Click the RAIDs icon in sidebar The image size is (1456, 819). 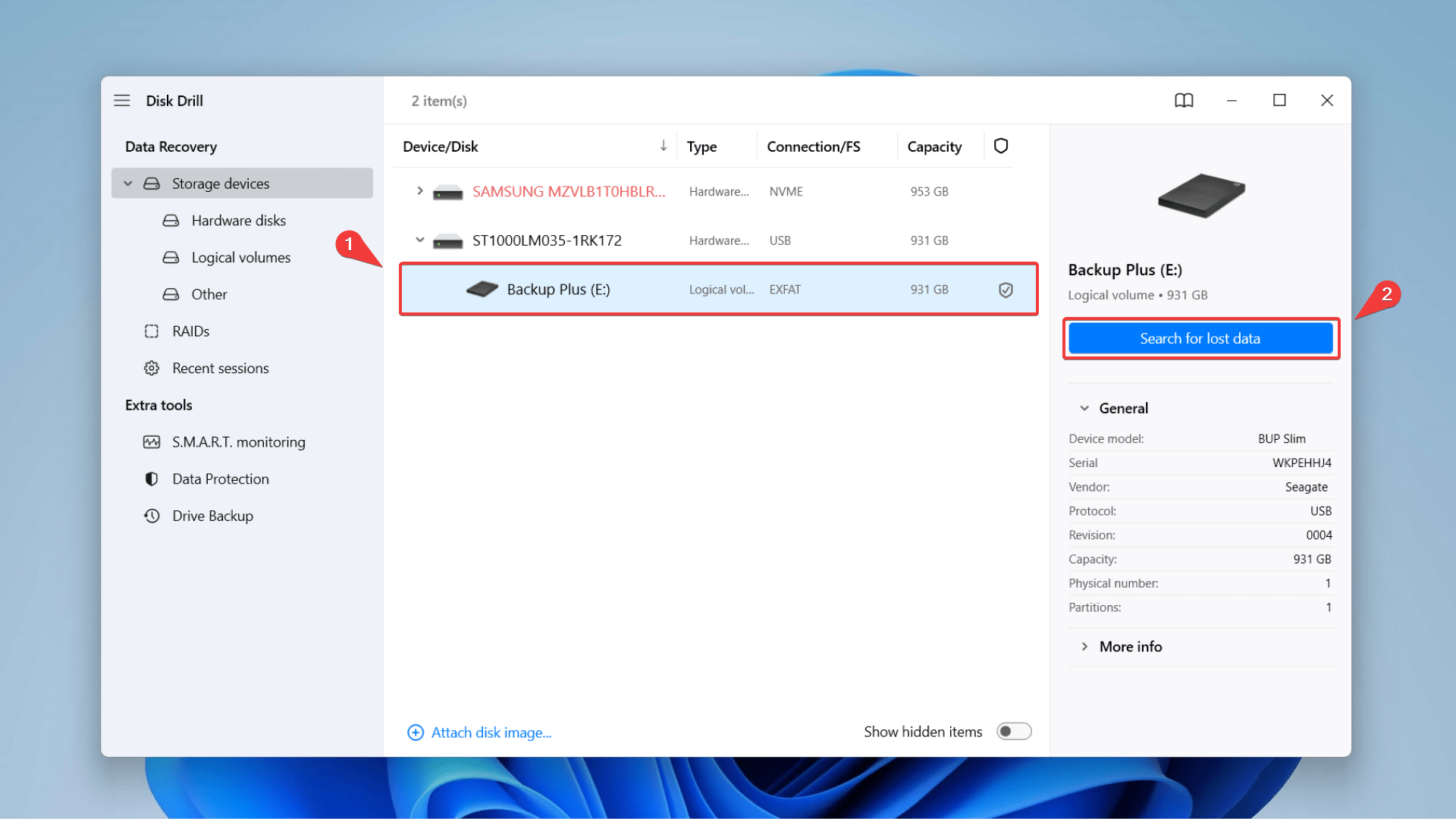[x=152, y=331]
